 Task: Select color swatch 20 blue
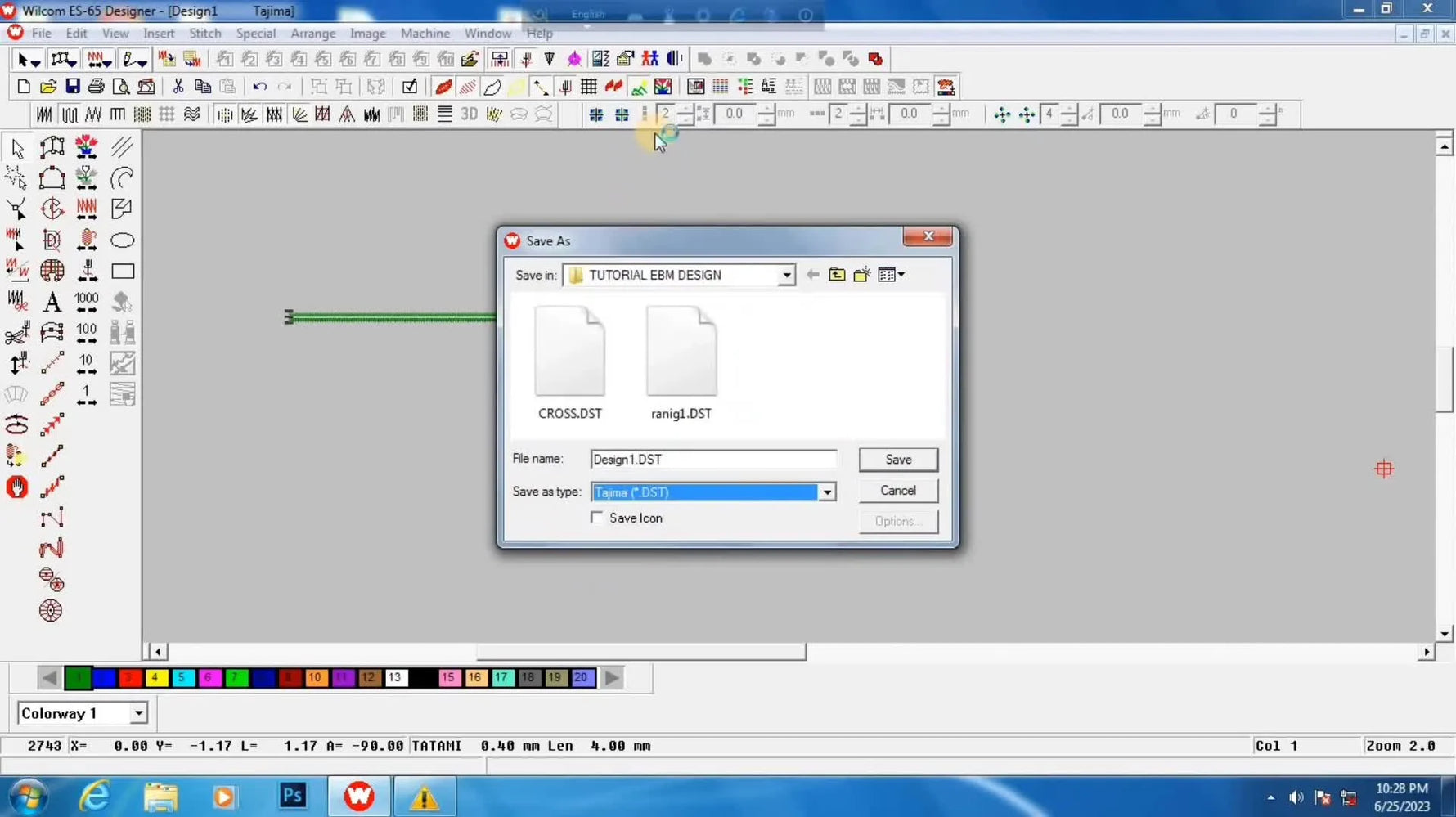[582, 677]
